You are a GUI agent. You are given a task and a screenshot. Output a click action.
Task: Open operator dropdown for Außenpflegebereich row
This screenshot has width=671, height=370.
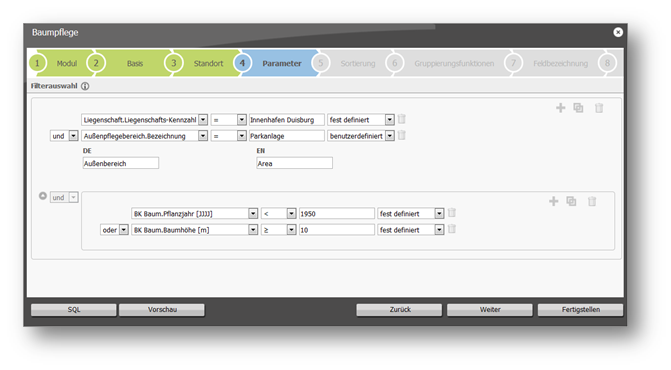pyautogui.click(x=242, y=136)
